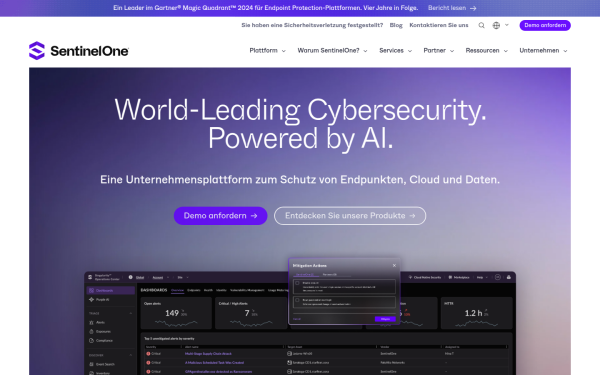Open 'Sie haben eine Sicherheitsverletzung festgestellt?' link
This screenshot has width=600, height=375.
click(x=312, y=25)
